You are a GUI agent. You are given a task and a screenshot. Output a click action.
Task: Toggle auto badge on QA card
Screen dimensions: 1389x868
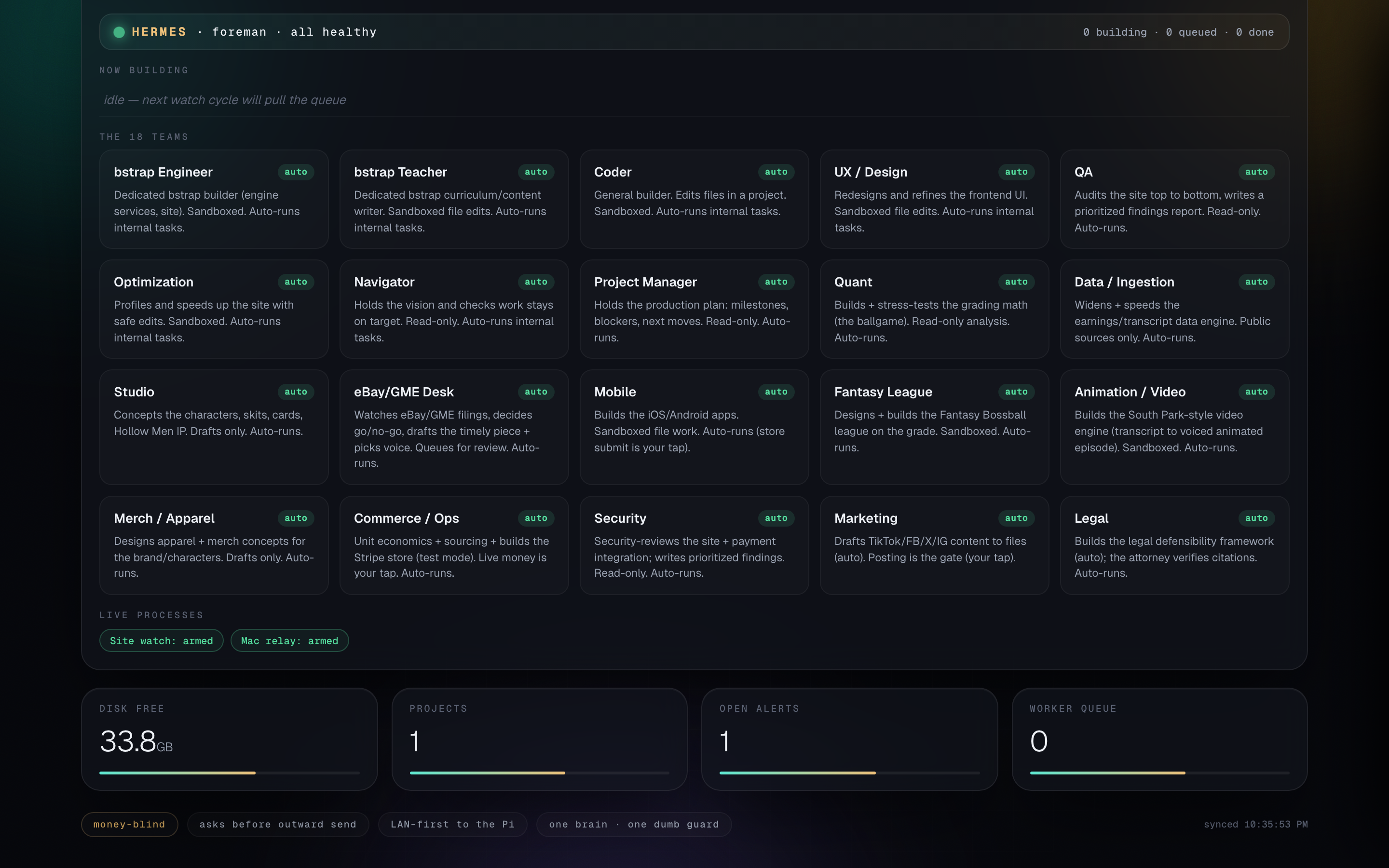click(x=1256, y=172)
